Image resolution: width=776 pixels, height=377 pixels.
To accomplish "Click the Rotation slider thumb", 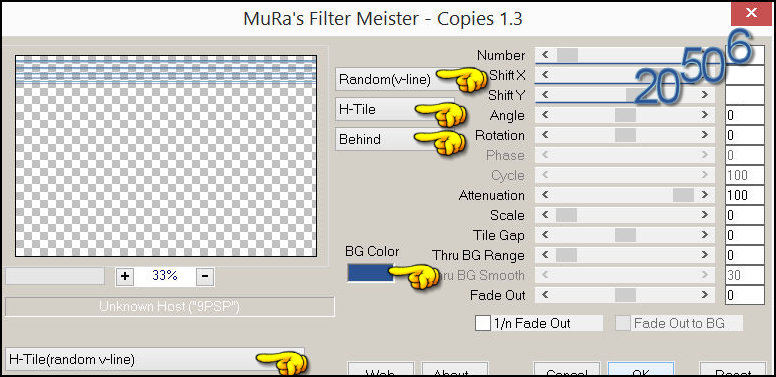I will [625, 135].
